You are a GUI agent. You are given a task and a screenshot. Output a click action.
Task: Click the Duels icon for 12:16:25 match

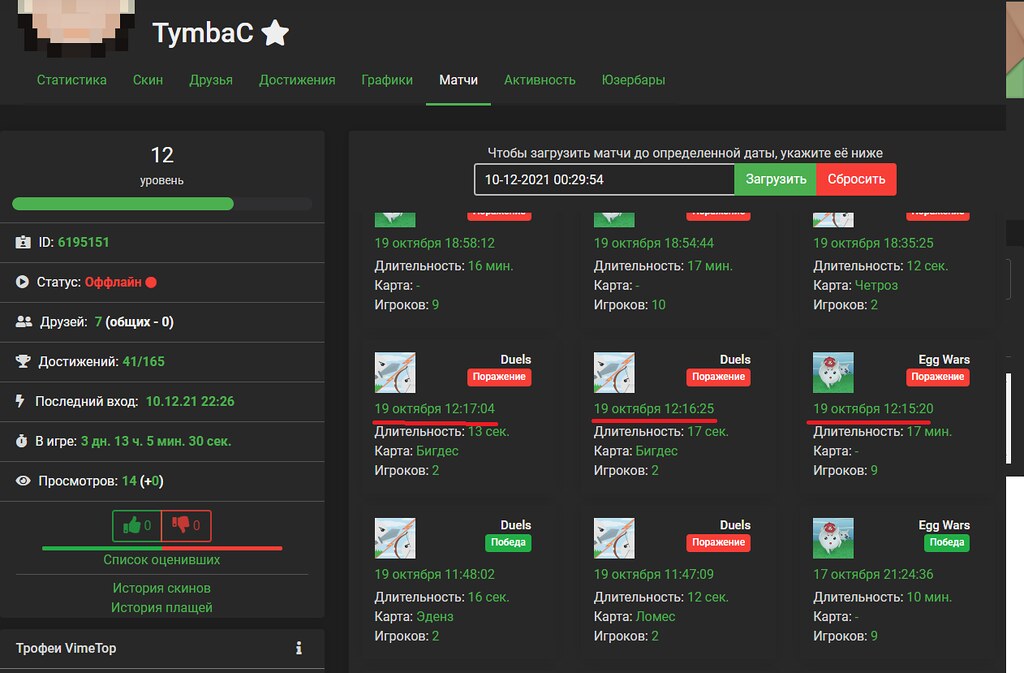(614, 371)
